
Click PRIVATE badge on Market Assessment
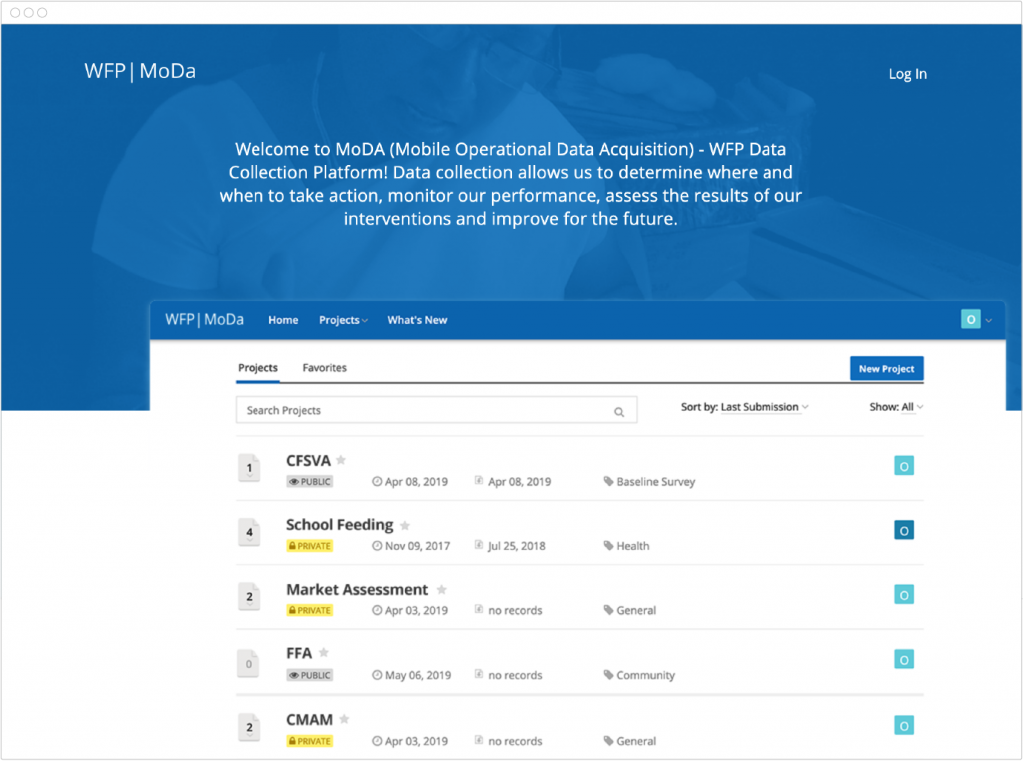(310, 610)
